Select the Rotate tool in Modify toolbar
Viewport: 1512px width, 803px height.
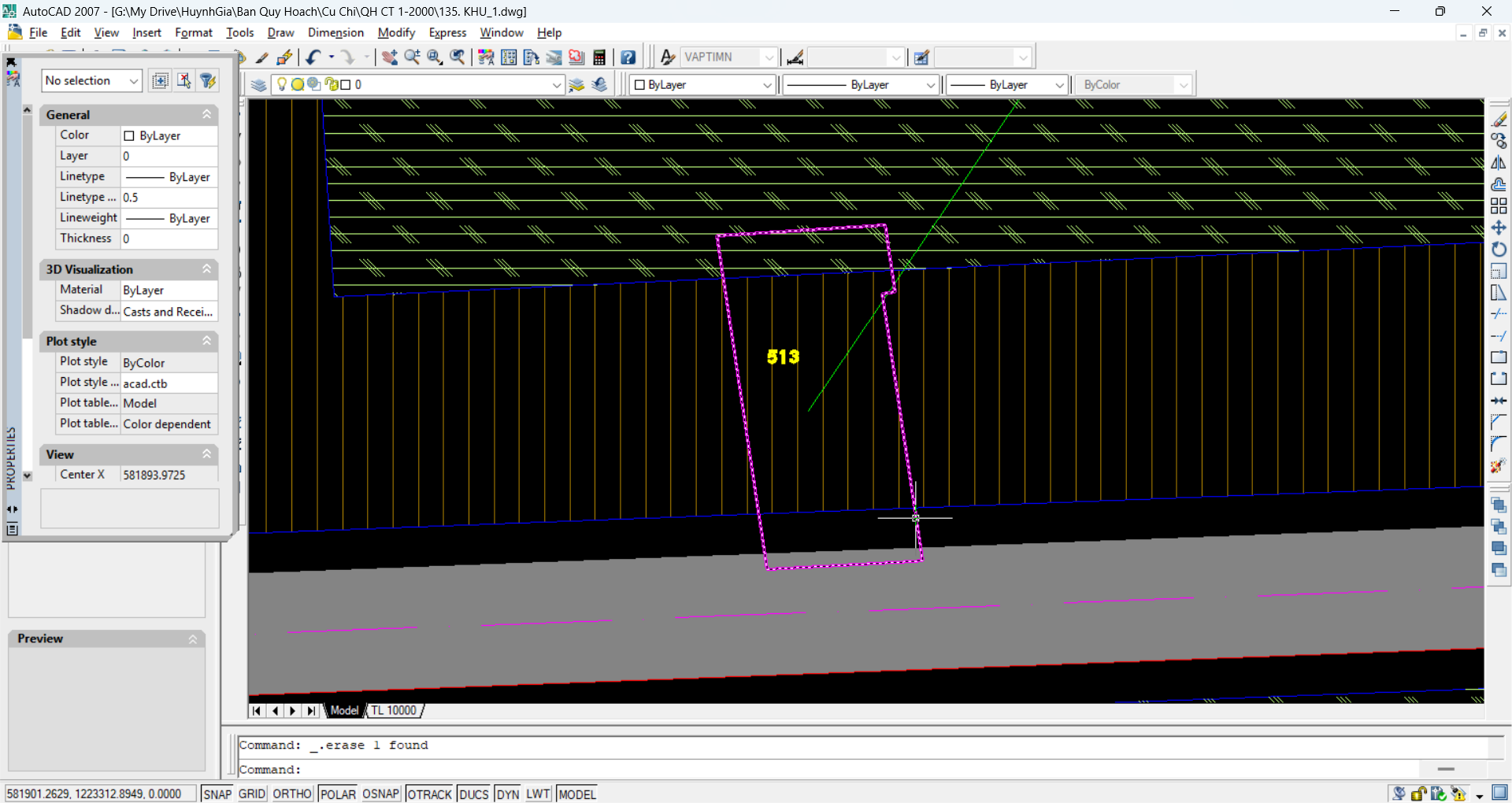click(x=1499, y=250)
